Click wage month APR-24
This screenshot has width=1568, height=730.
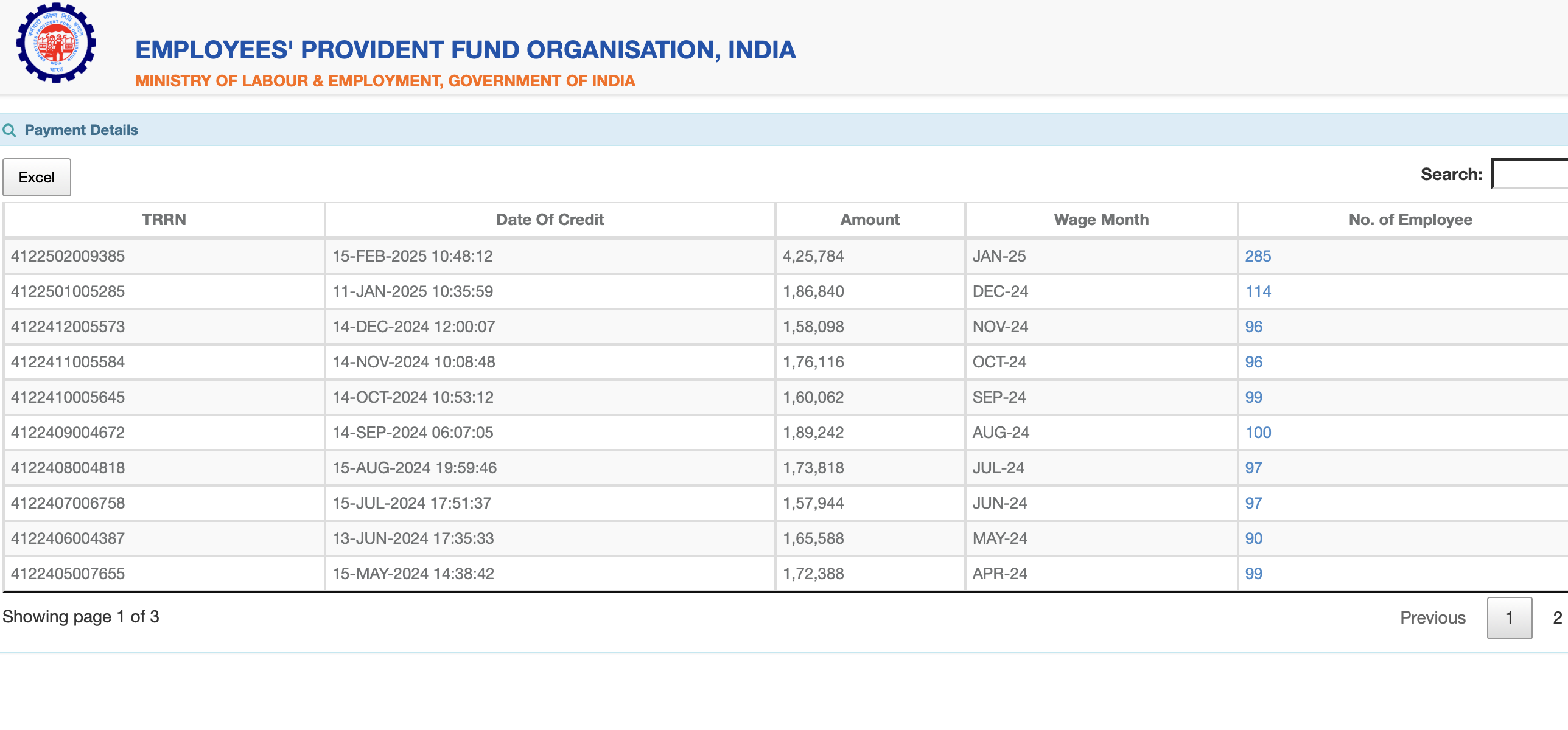tap(999, 574)
